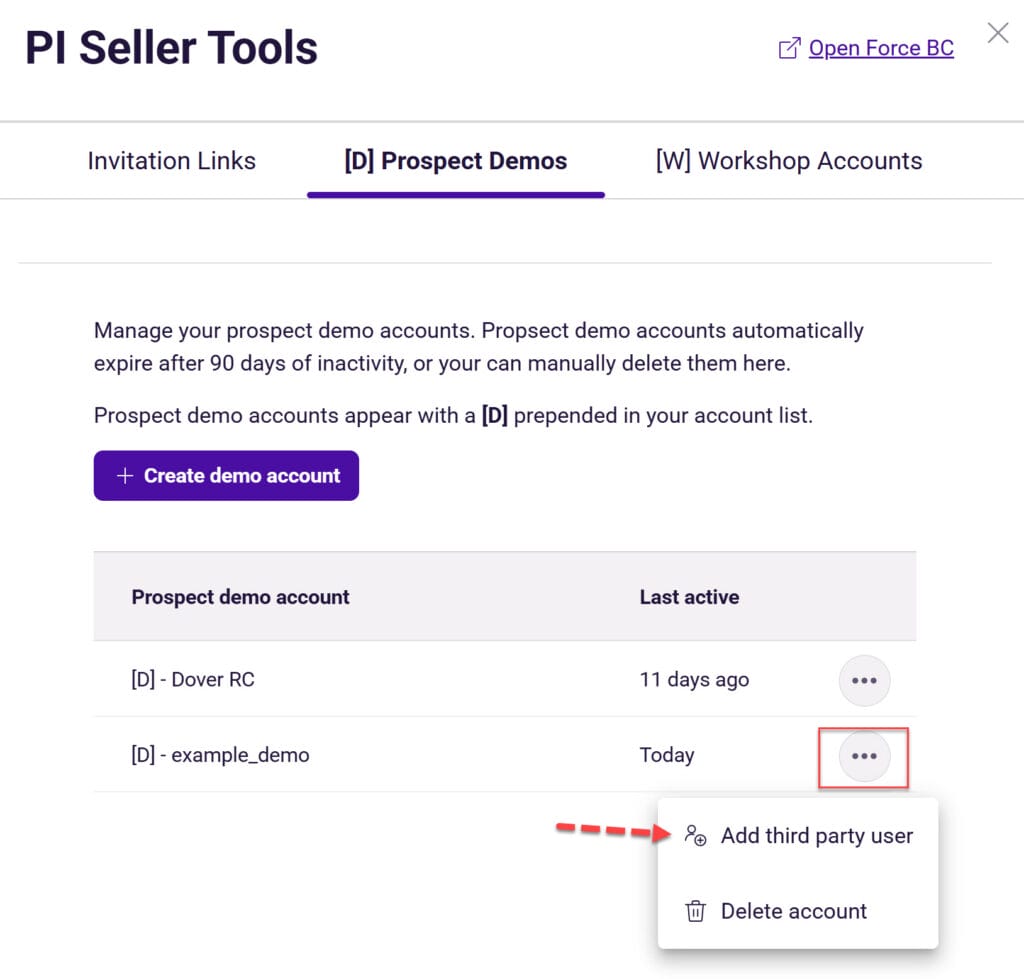Viewport: 1024px width, 979px height.
Task: Click the "Today" last active cell
Action: point(667,755)
